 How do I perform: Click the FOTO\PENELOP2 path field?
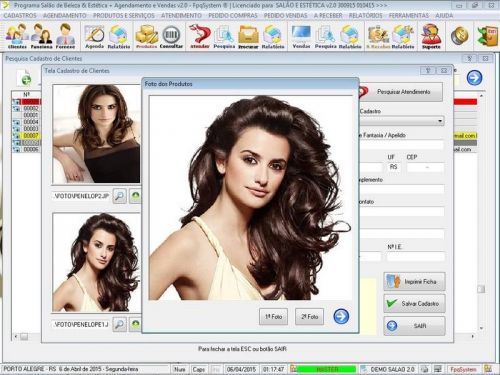pos(81,196)
